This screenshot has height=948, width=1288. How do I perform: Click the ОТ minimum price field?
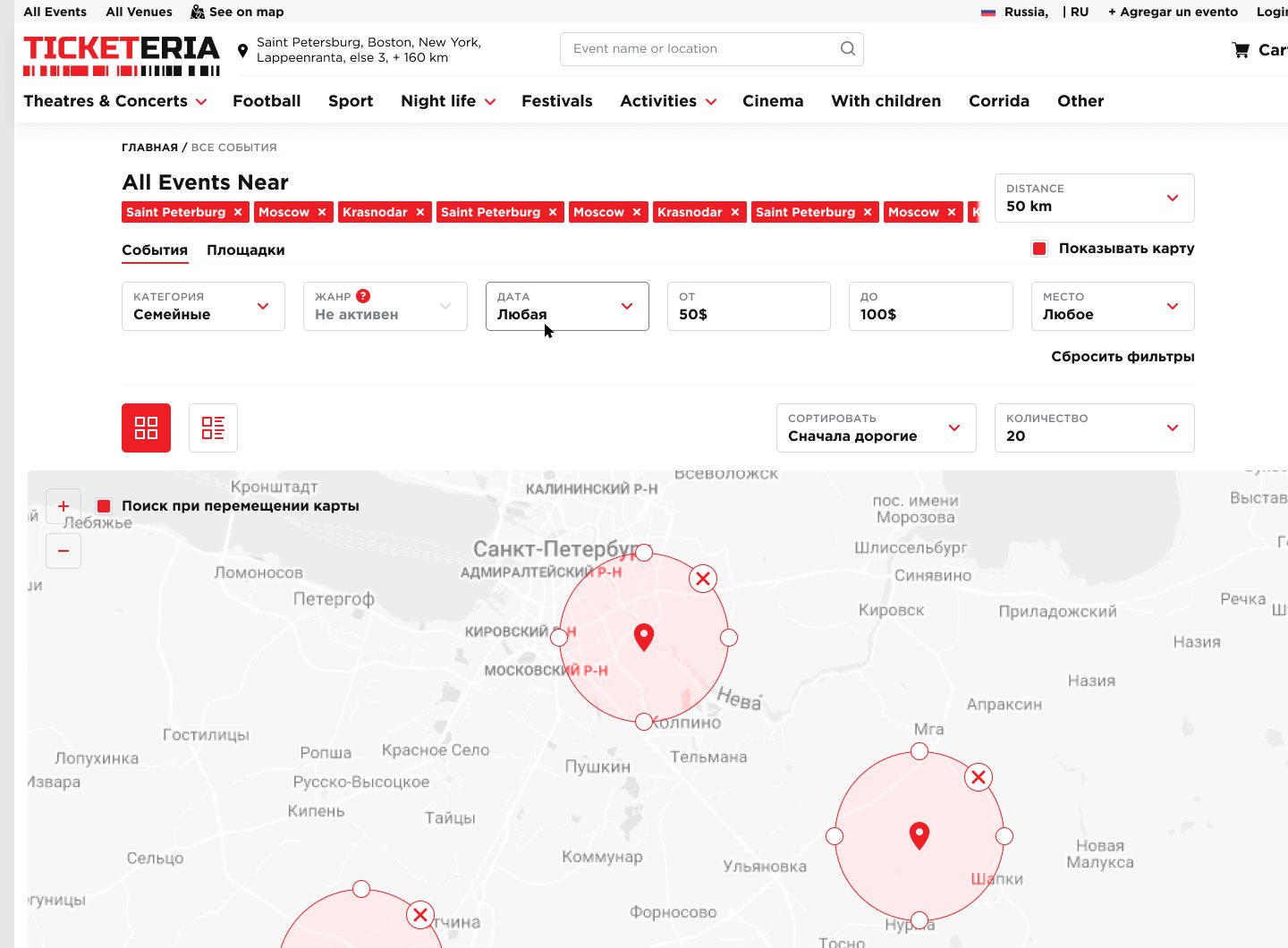coord(749,306)
